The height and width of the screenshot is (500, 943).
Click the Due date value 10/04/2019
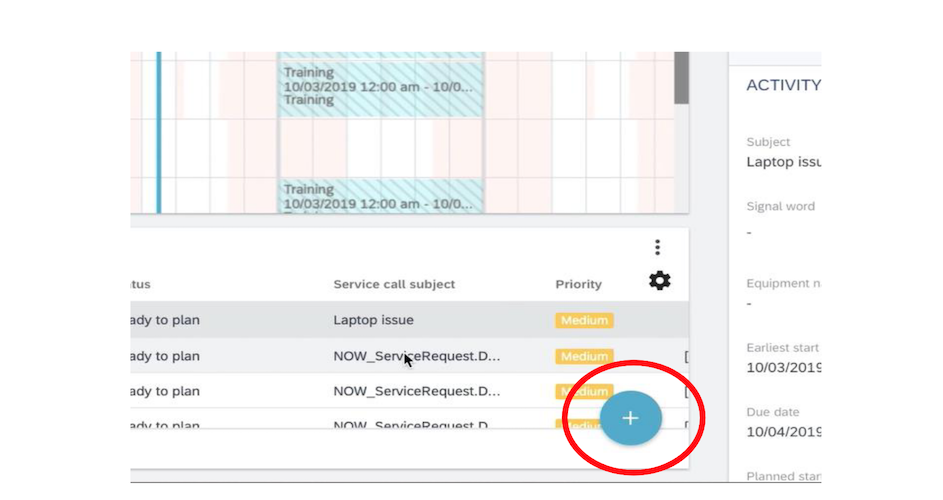coord(783,432)
